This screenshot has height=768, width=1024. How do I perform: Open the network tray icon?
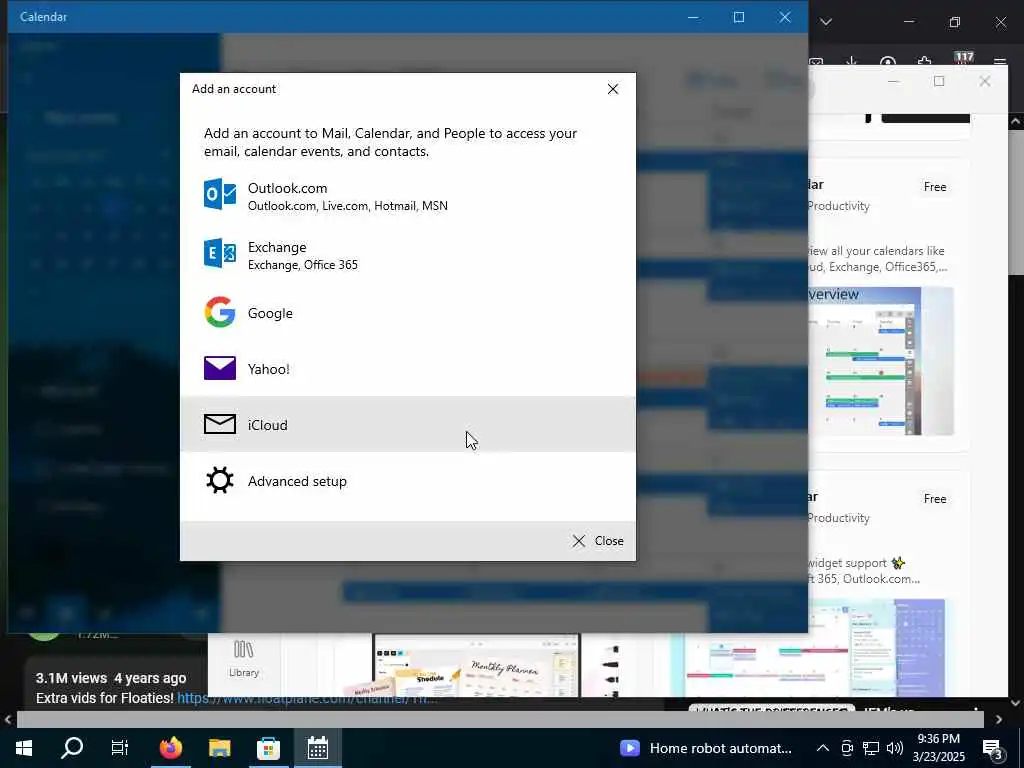pyautogui.click(x=871, y=748)
